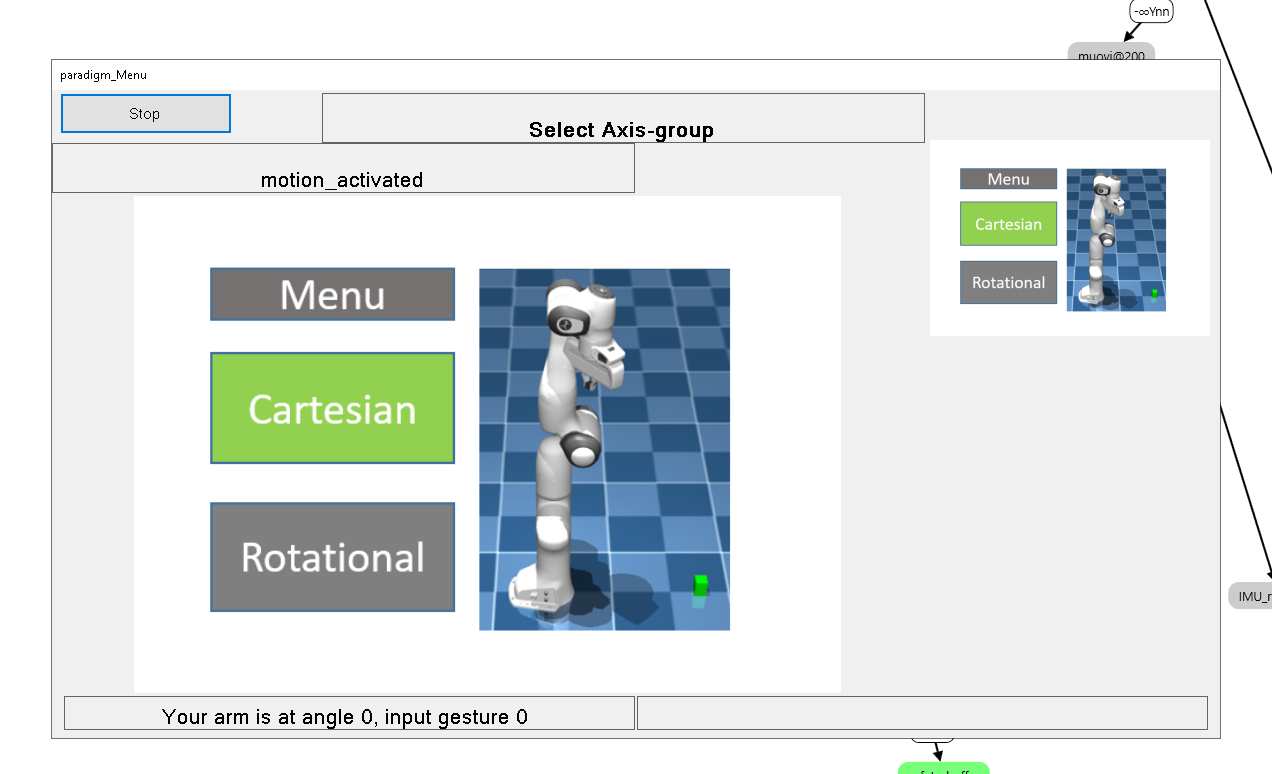The height and width of the screenshot is (774, 1272).
Task: Toggle the Rotational axis-group selection
Action: pyautogui.click(x=332, y=557)
